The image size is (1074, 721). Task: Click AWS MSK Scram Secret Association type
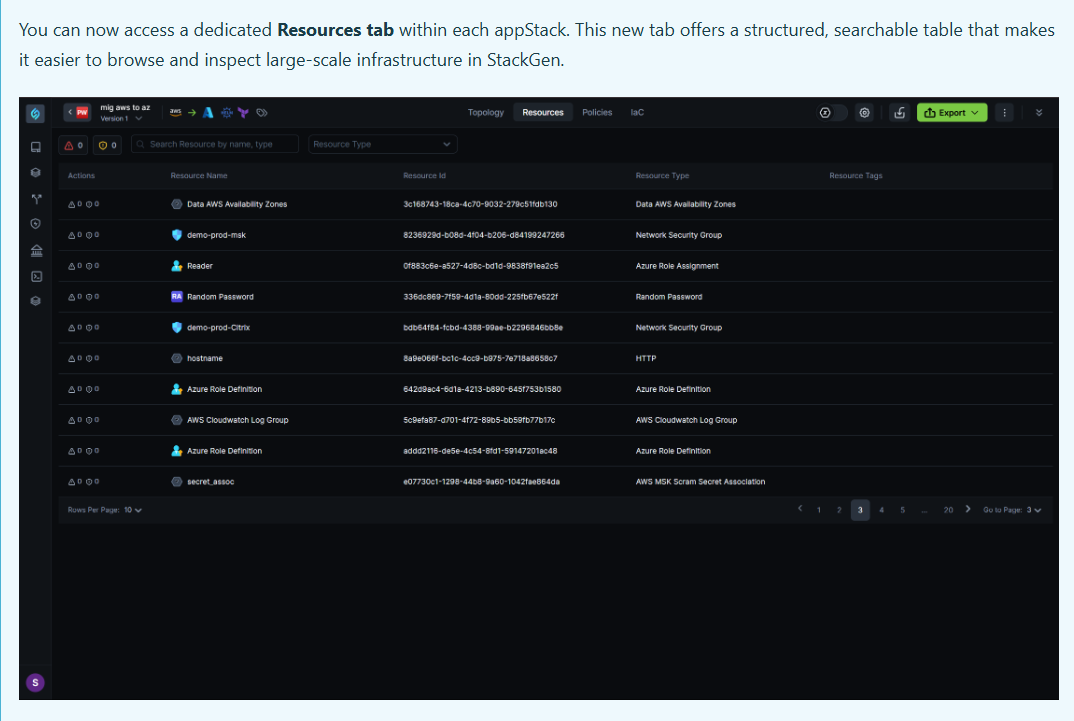coord(700,481)
